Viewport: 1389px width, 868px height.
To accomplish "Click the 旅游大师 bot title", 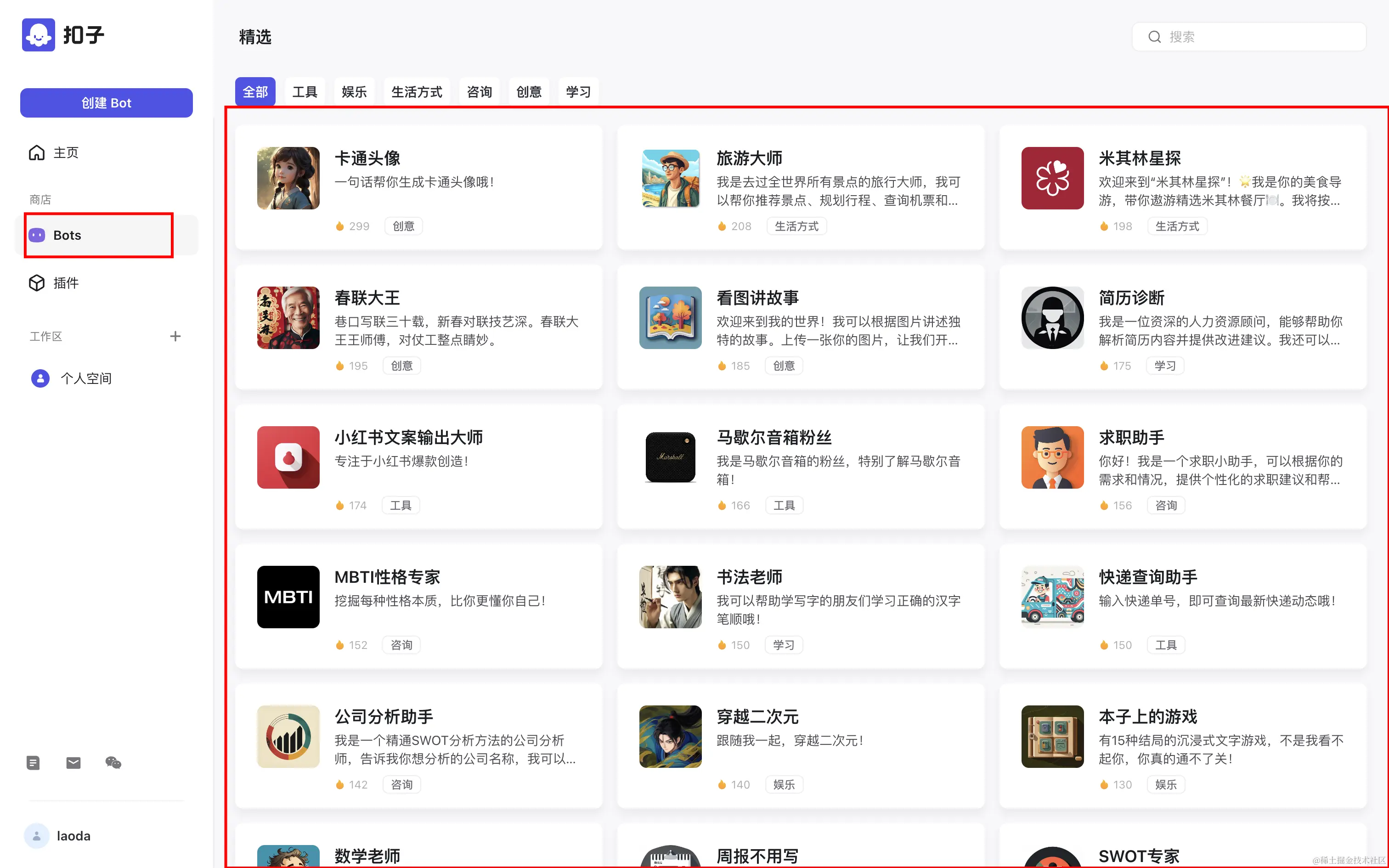I will 749,158.
